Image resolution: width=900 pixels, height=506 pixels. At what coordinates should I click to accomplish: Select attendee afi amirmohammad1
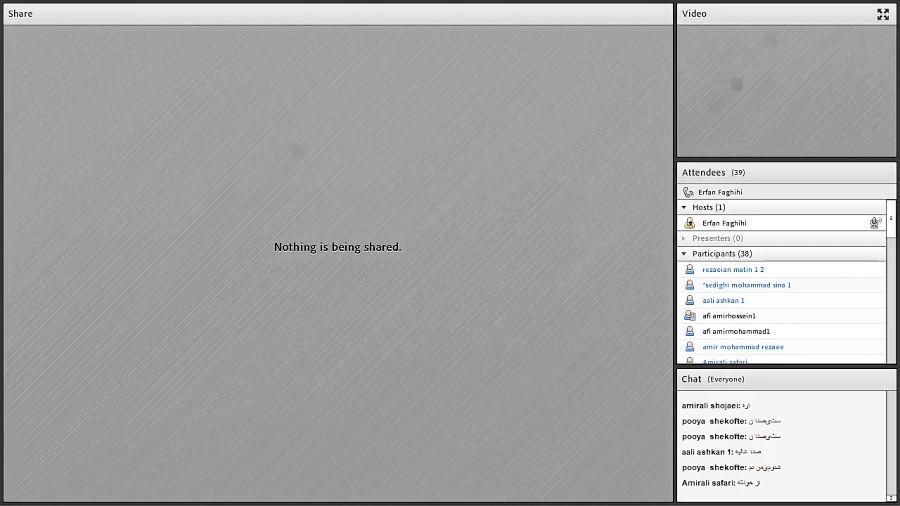click(782, 331)
